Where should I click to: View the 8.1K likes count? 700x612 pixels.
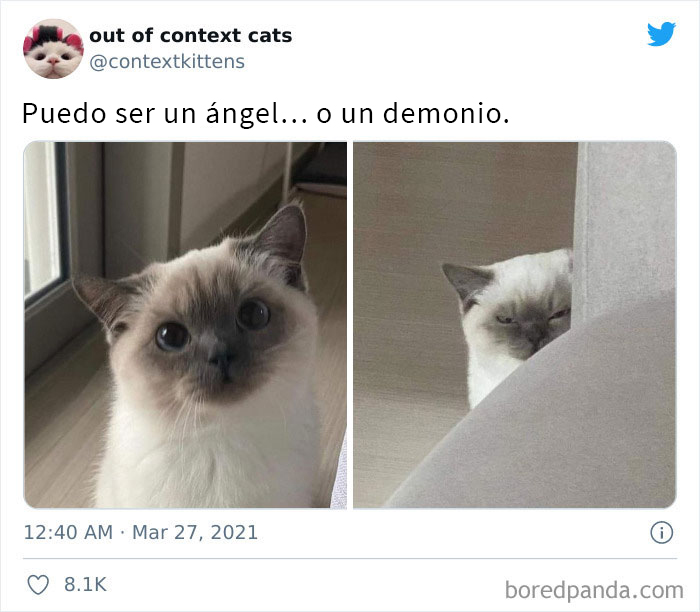click(x=85, y=584)
